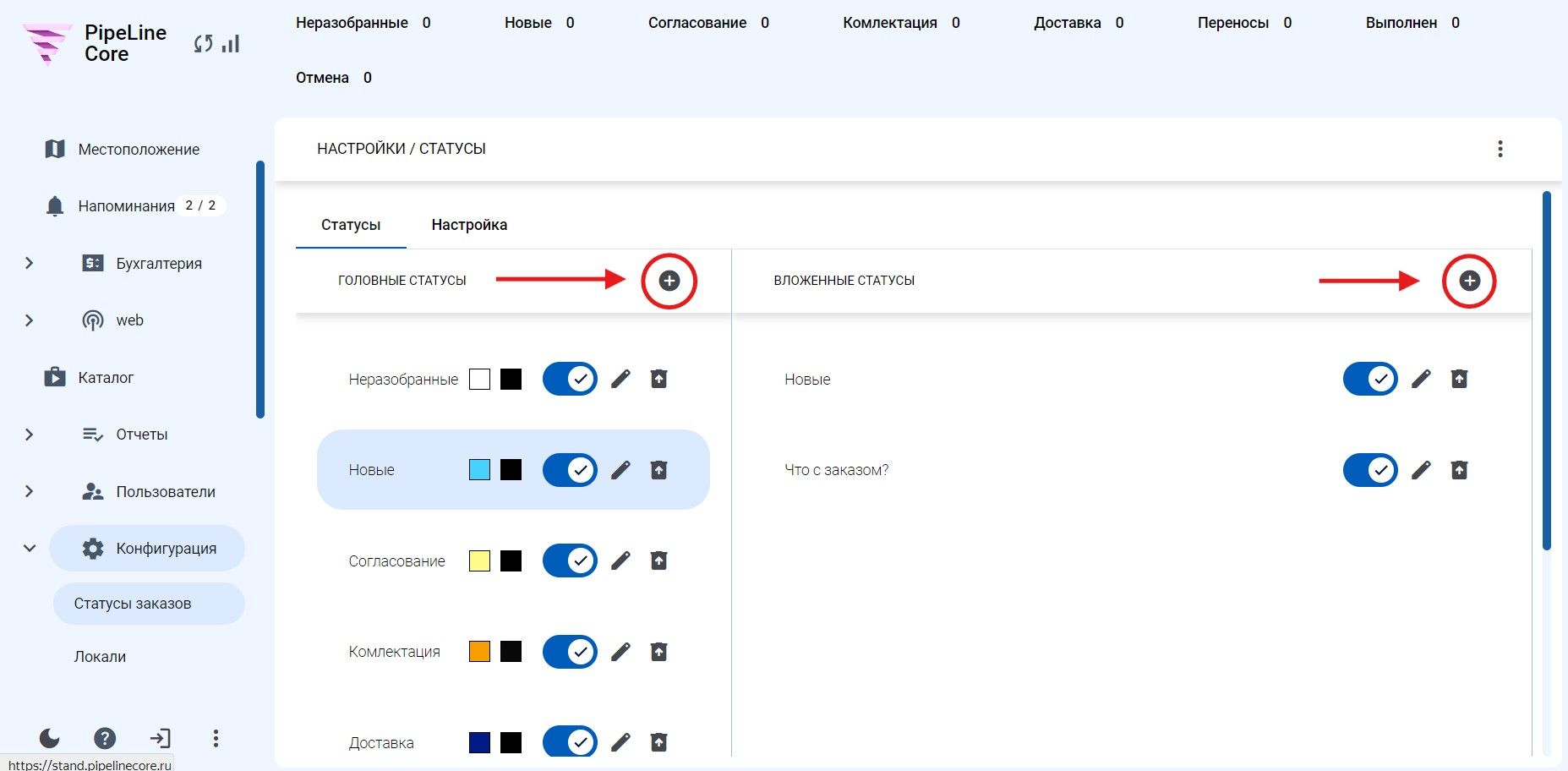Expand the Пользователи sidebar section
1568x771 pixels.
(x=29, y=491)
